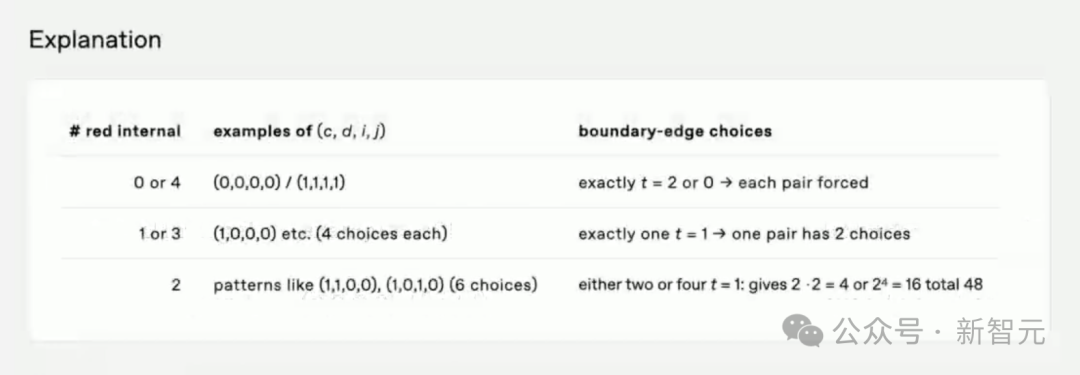The height and width of the screenshot is (375, 1080).
Task: Click the '公众号 · 新智元' watermark text
Action: pyautogui.click(x=939, y=332)
